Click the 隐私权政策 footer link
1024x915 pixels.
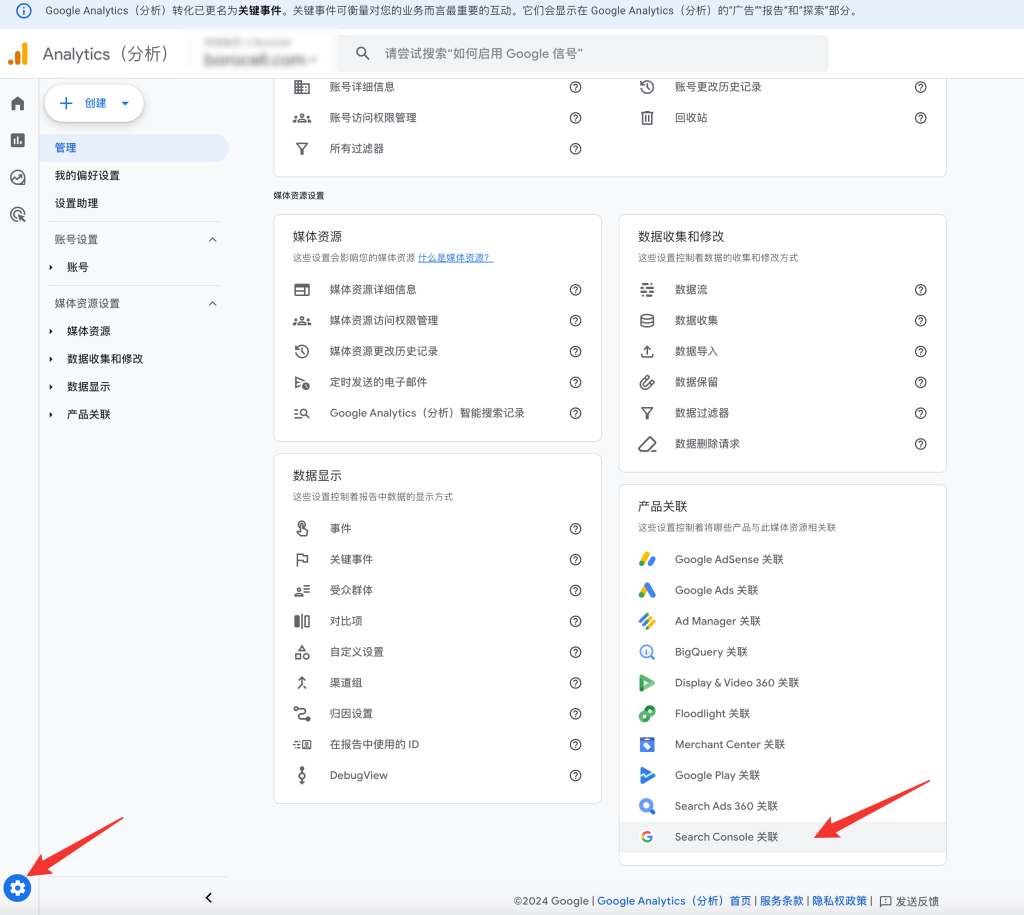pyautogui.click(x=839, y=901)
